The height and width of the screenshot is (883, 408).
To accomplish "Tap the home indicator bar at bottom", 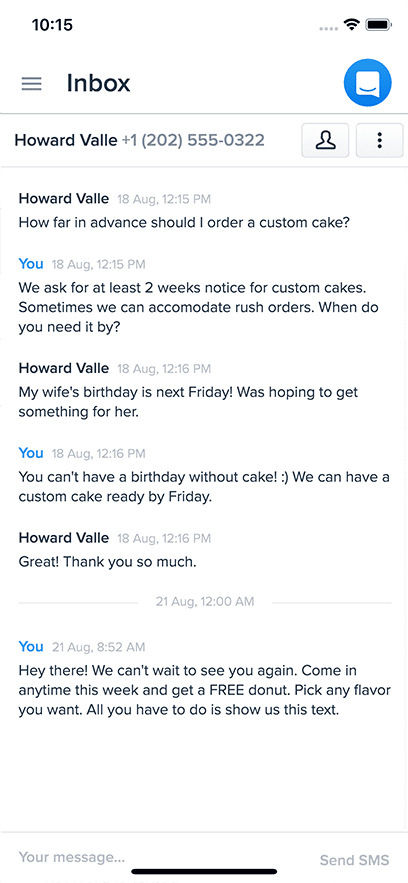I will (204, 872).
